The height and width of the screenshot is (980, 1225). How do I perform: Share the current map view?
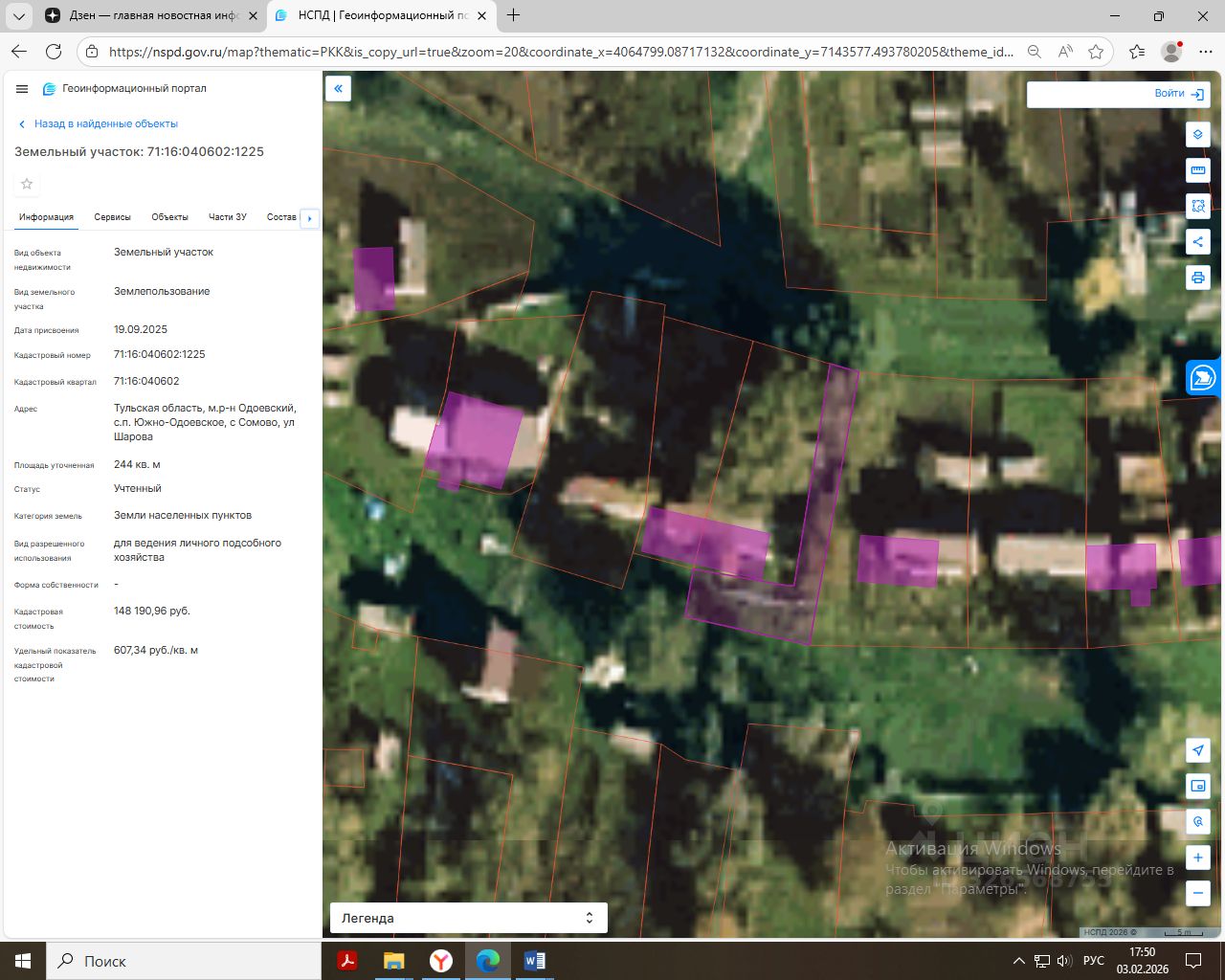click(x=1198, y=241)
